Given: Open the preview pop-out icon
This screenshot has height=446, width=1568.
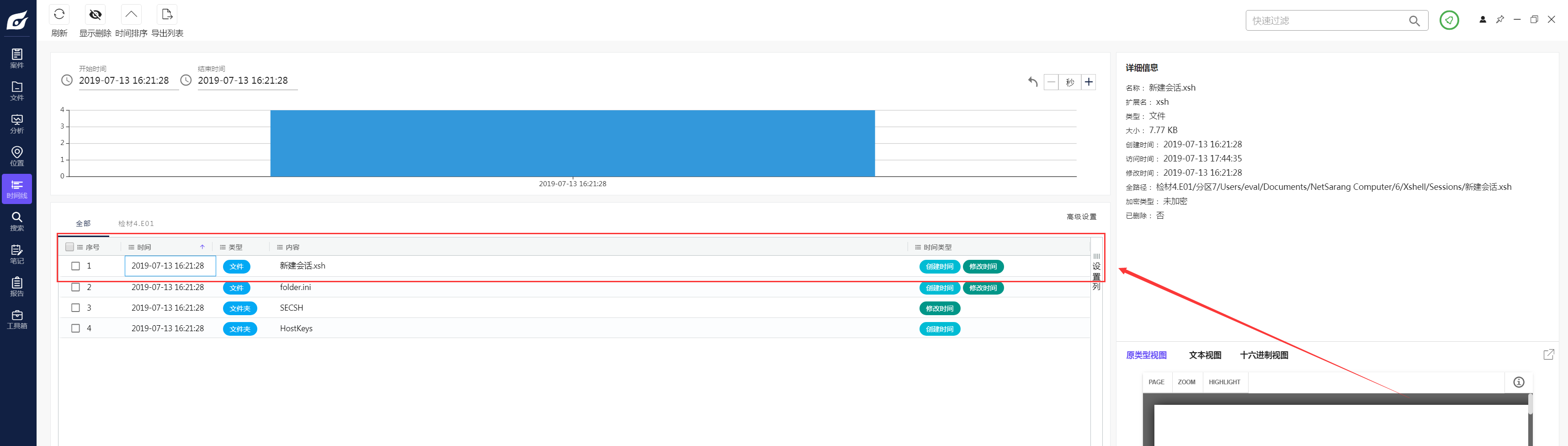Looking at the screenshot, I should (x=1549, y=355).
